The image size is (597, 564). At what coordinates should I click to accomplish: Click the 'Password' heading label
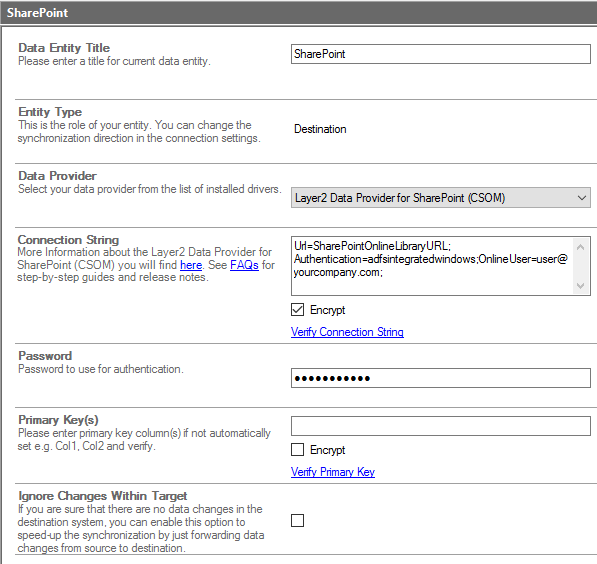coord(45,356)
